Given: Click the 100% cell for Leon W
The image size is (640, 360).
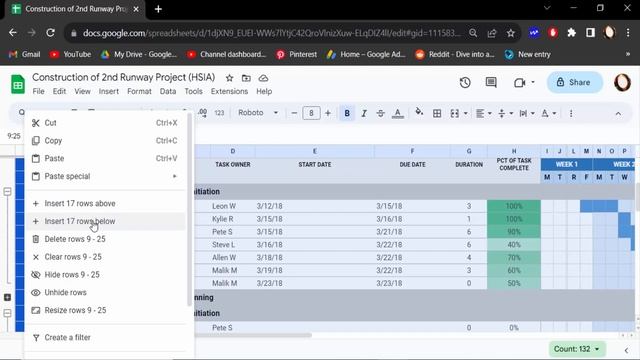Looking at the screenshot, I should click(x=514, y=206).
